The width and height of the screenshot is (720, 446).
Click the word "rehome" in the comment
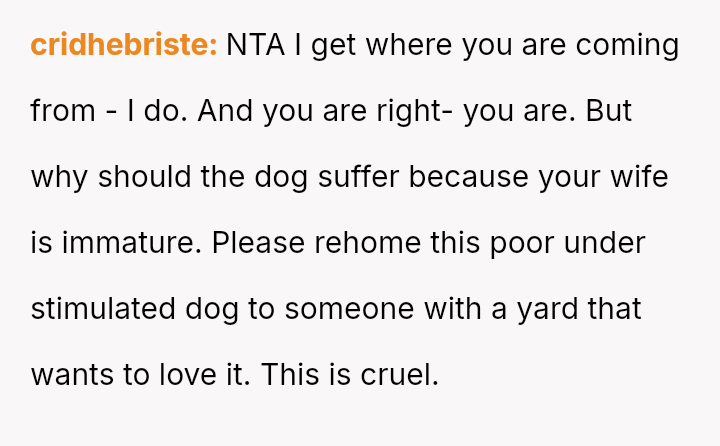[x=363, y=243]
